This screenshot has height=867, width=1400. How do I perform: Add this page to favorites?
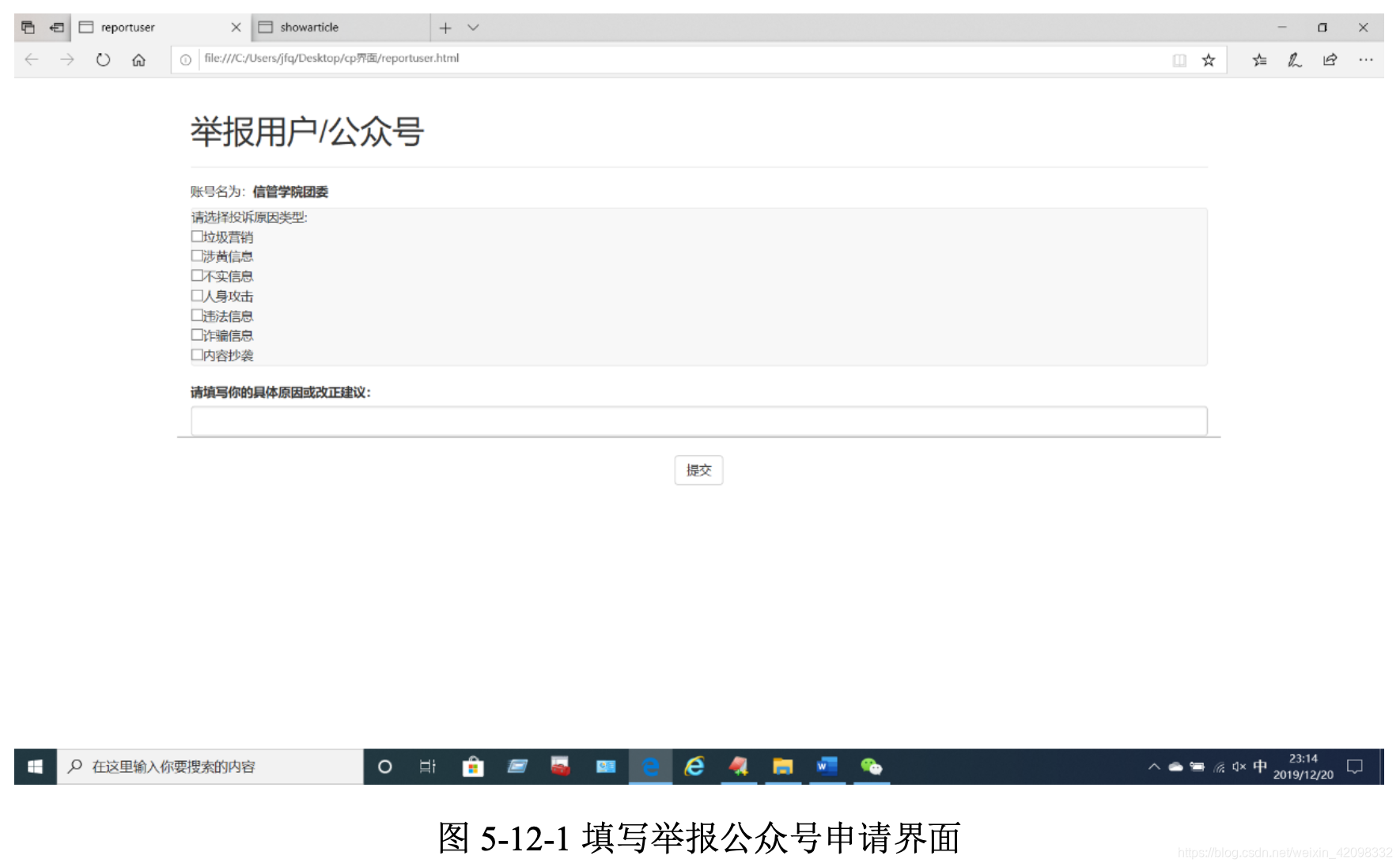[1209, 60]
